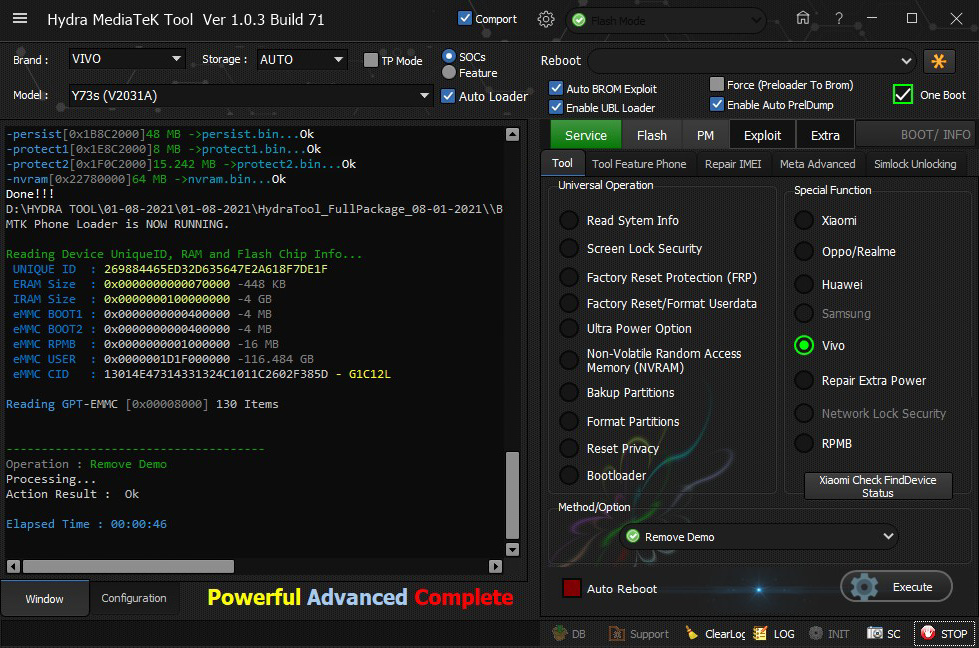
Task: Open the Extra tab
Action: (x=825, y=135)
